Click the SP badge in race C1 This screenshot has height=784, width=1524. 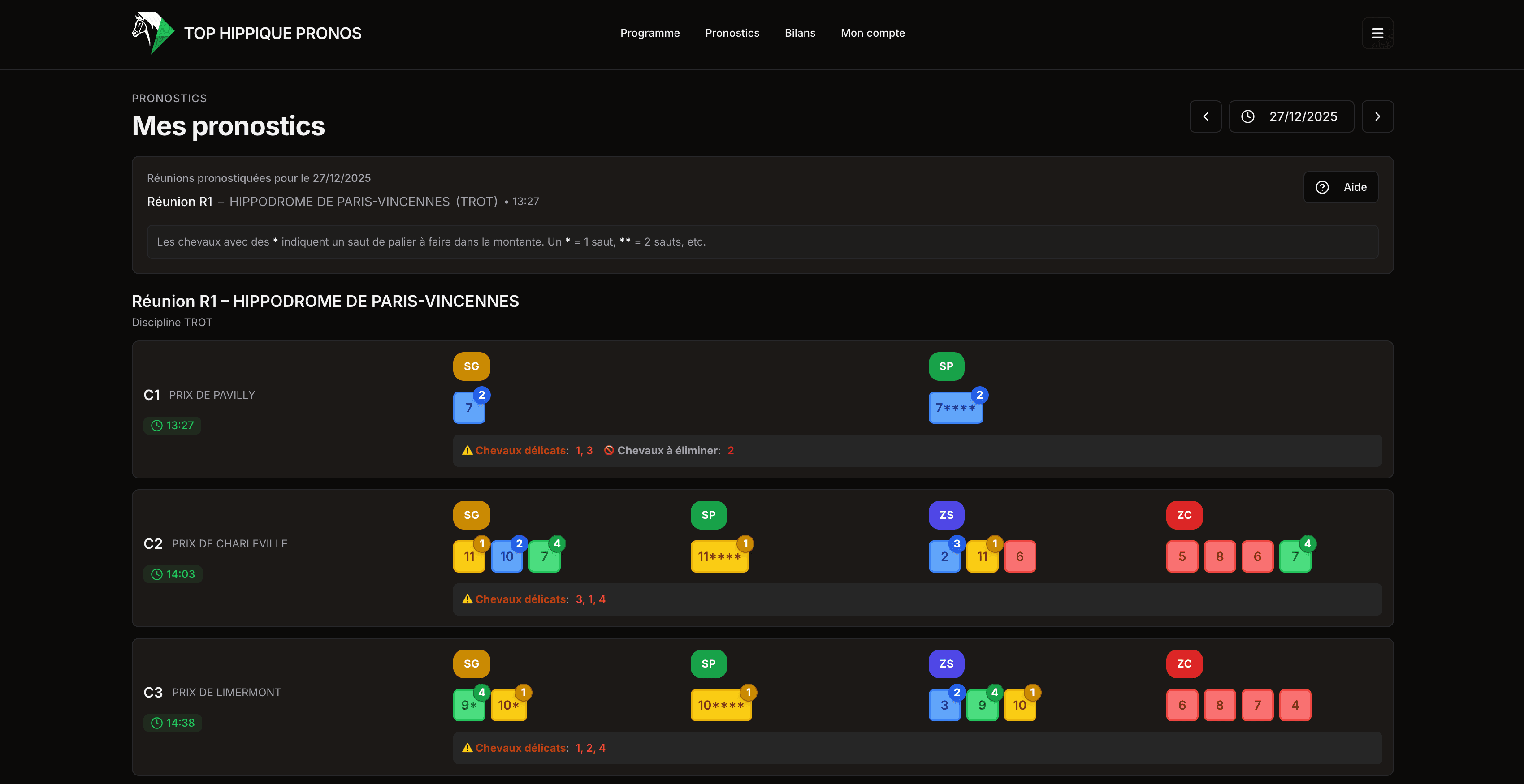point(945,366)
